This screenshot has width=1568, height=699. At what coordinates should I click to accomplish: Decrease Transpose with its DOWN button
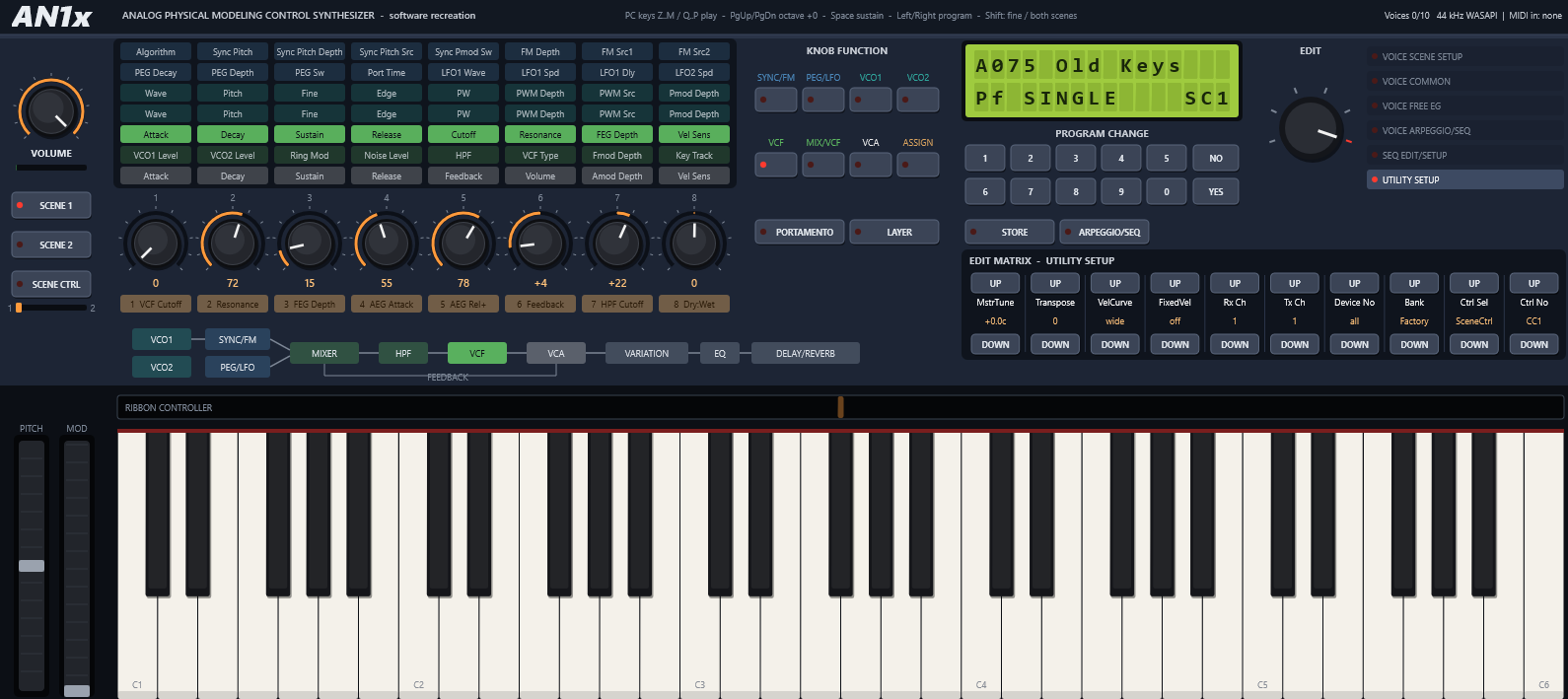1055,344
